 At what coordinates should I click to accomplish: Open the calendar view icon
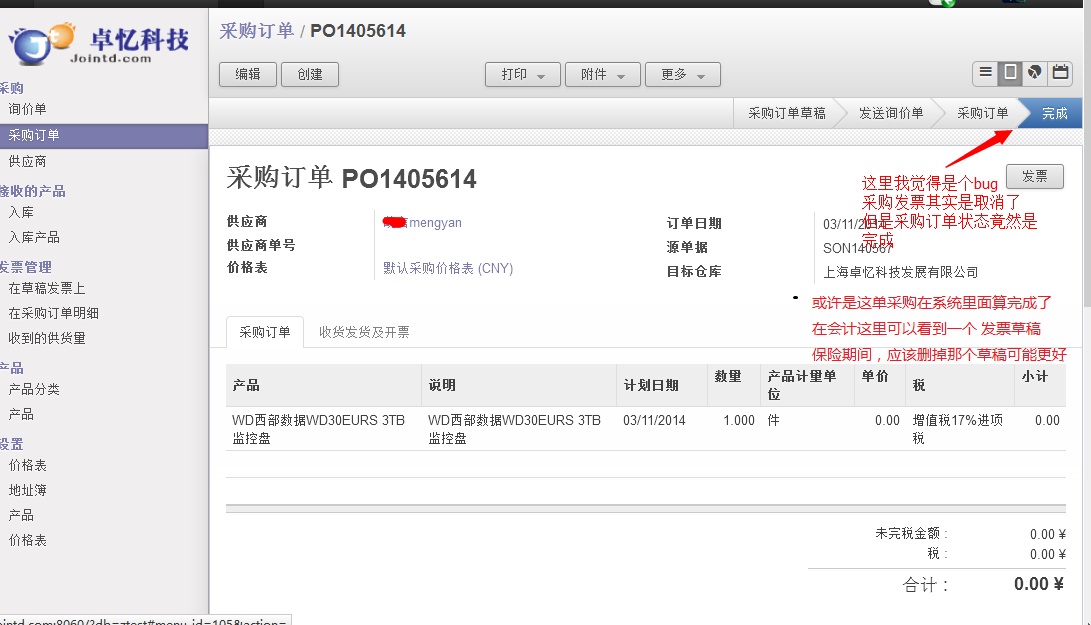tap(1060, 73)
